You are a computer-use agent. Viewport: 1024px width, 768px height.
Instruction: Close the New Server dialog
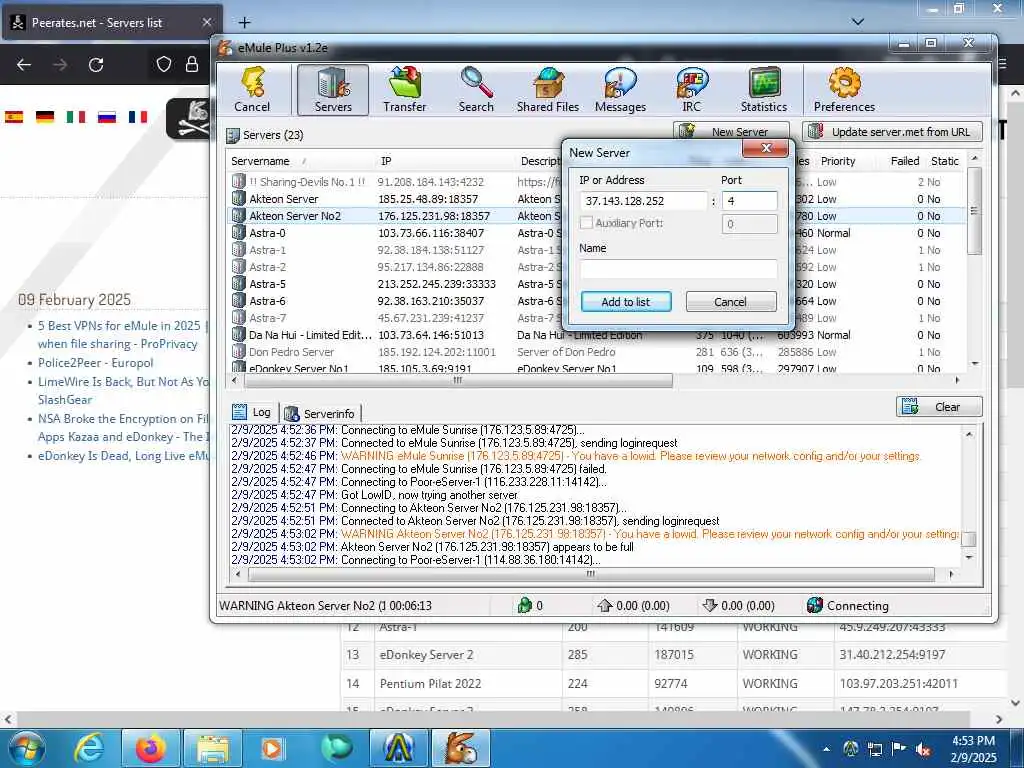click(766, 149)
